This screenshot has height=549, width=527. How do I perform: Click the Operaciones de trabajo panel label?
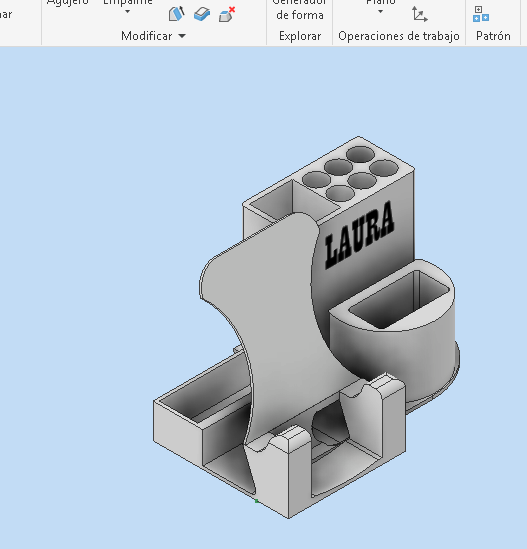click(399, 36)
